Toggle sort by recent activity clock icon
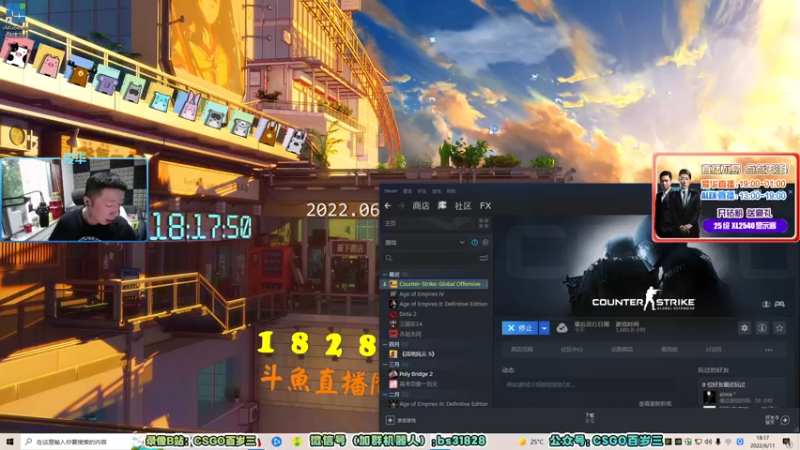800x450 pixels. pos(474,243)
